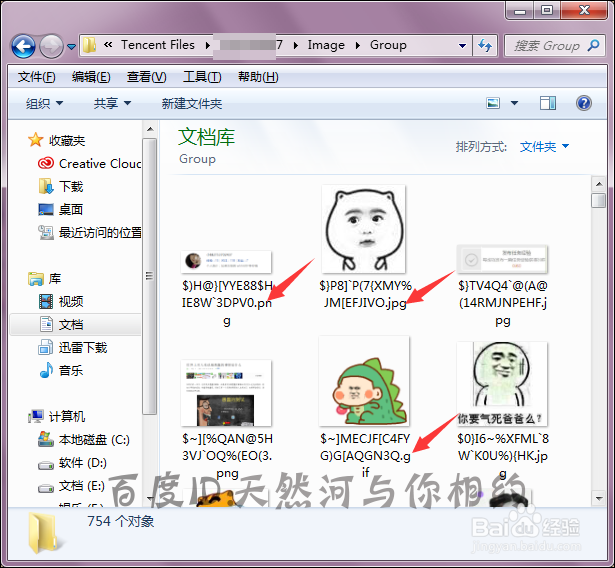This screenshot has width=615, height=568.
Task: Expand arrow after Tencent Files breadcrumb
Action: pos(207,46)
